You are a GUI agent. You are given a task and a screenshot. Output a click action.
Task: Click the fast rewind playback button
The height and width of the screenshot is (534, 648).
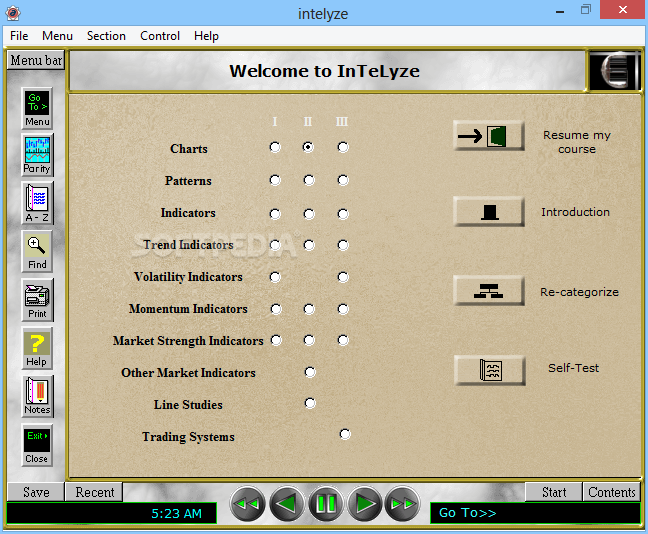pyautogui.click(x=247, y=504)
